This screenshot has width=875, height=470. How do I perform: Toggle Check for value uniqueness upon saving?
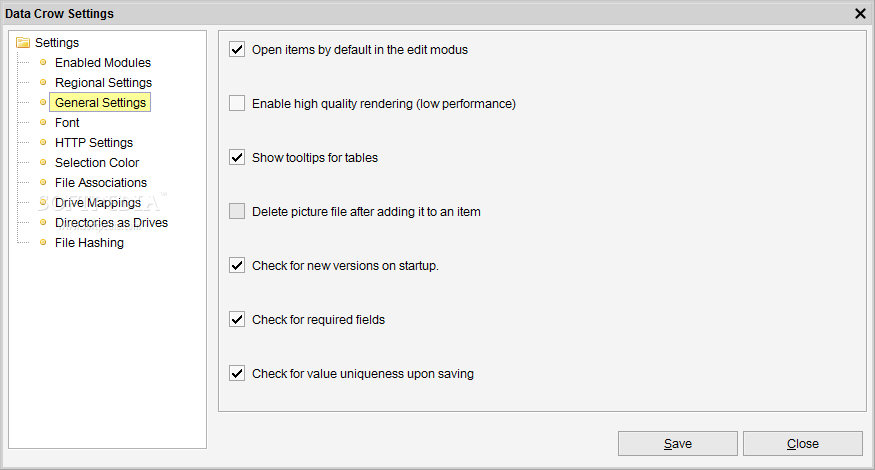[237, 373]
